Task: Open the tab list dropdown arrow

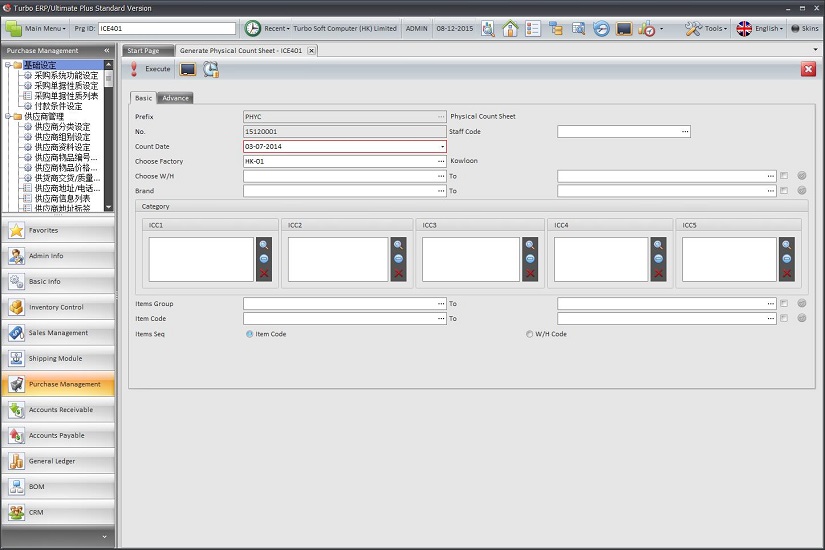Action: tap(816, 50)
